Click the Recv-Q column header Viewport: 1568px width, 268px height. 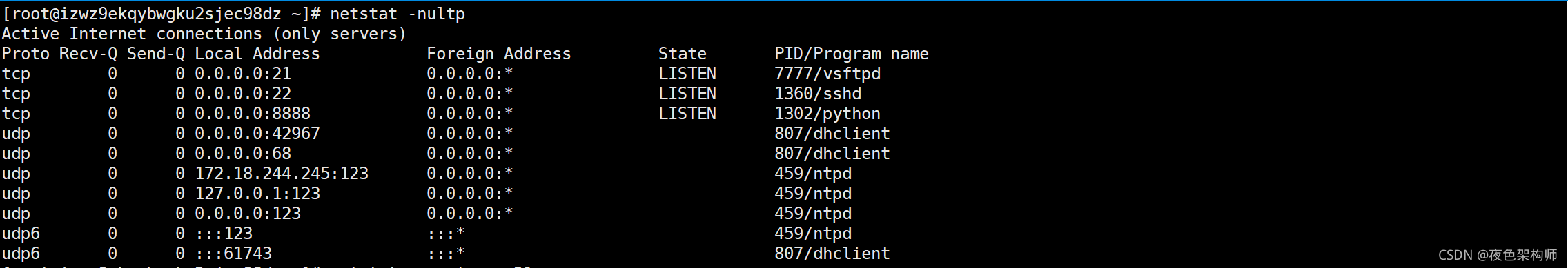pyautogui.click(x=88, y=54)
